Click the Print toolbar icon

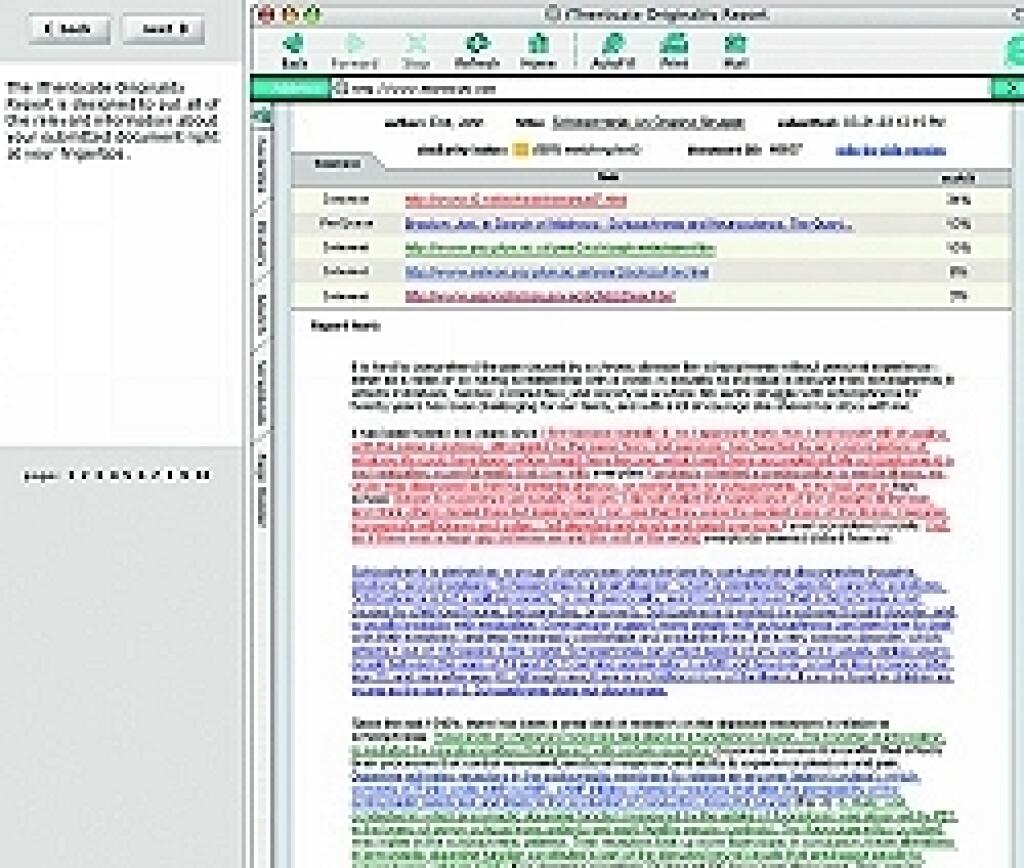click(x=674, y=51)
